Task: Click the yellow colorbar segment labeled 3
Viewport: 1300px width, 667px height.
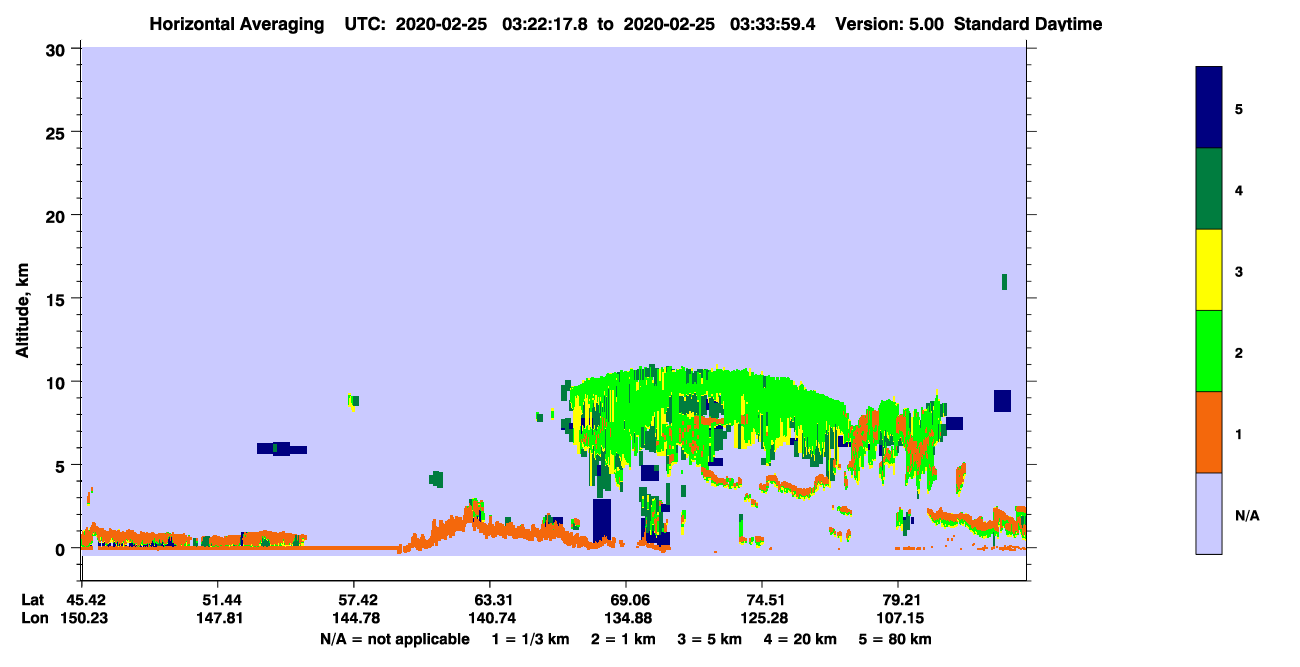Action: (1209, 270)
